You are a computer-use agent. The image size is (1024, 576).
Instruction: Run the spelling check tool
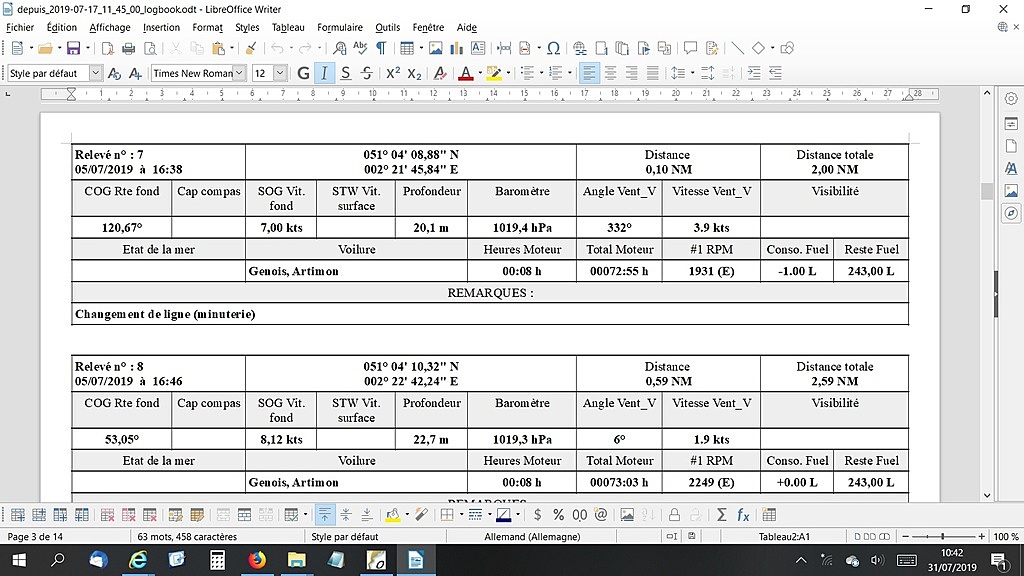click(x=360, y=48)
